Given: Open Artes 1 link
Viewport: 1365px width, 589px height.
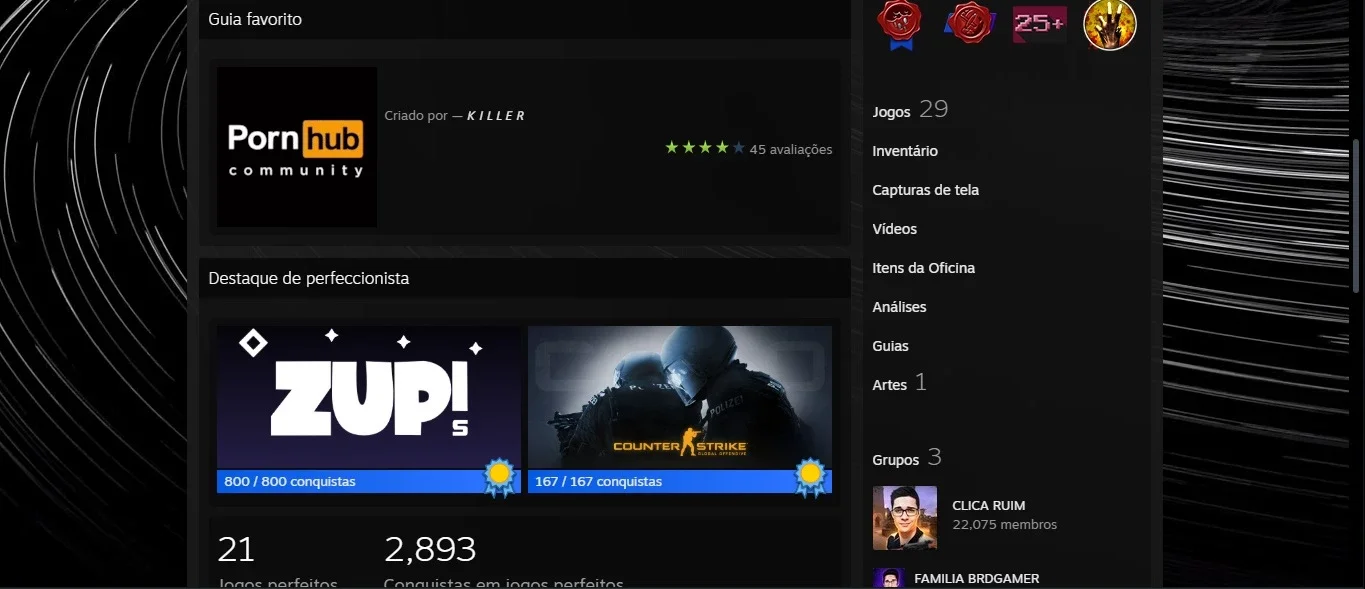Looking at the screenshot, I should click(900, 383).
